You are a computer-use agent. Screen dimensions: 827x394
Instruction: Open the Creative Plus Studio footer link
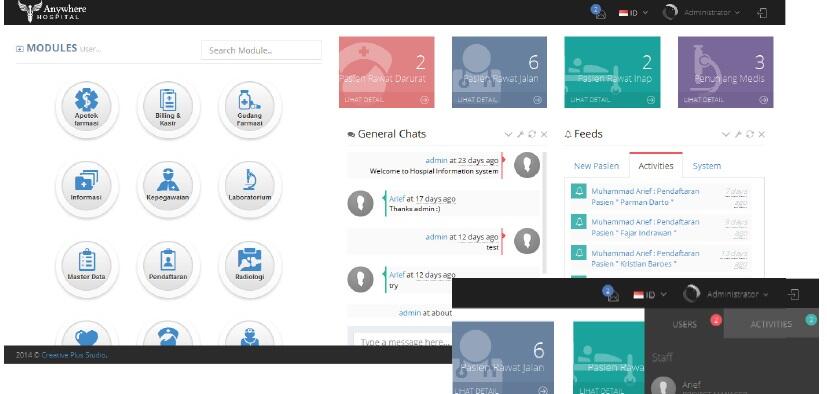[x=74, y=355]
